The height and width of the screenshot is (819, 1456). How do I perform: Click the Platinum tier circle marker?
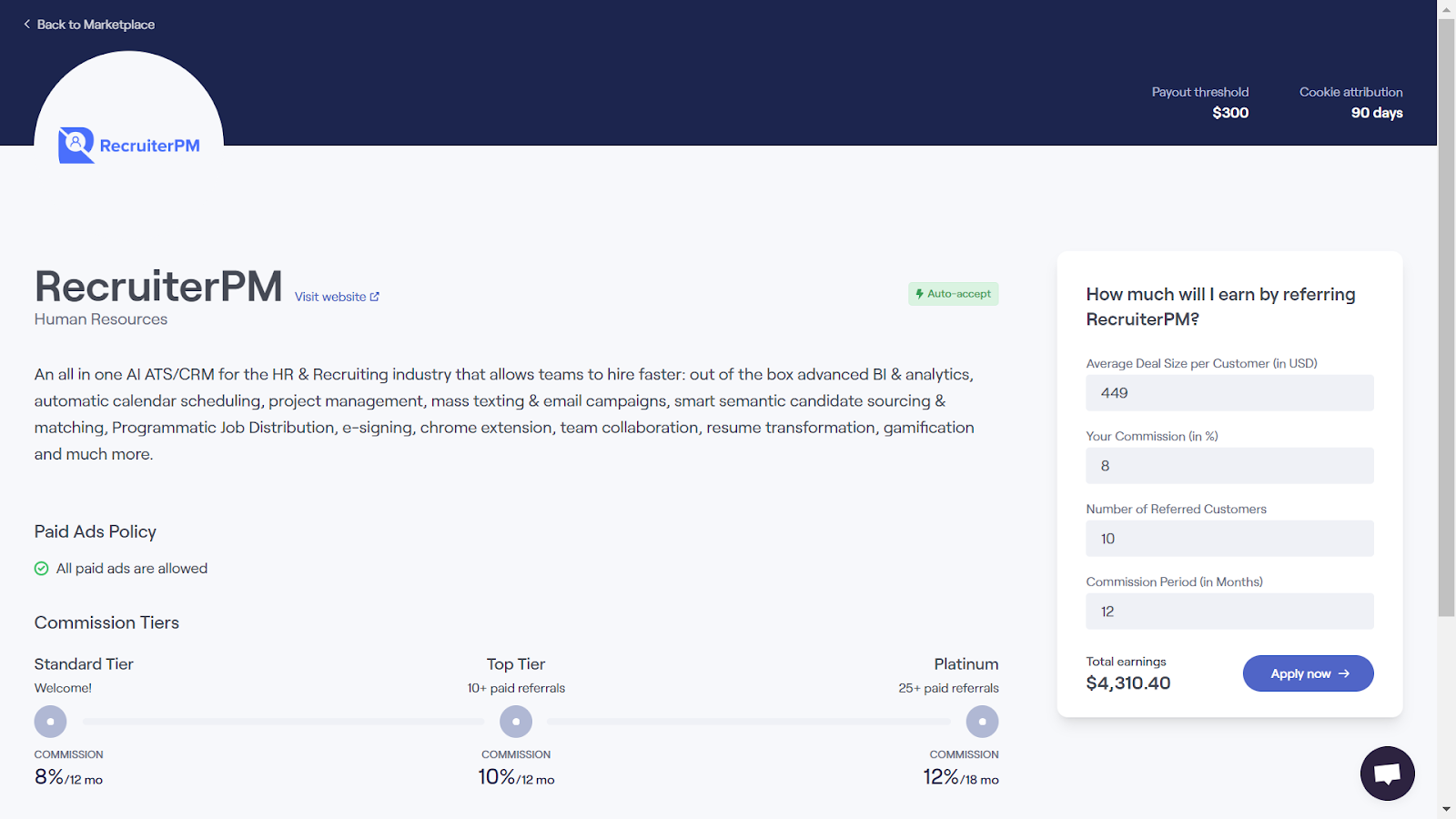click(981, 720)
